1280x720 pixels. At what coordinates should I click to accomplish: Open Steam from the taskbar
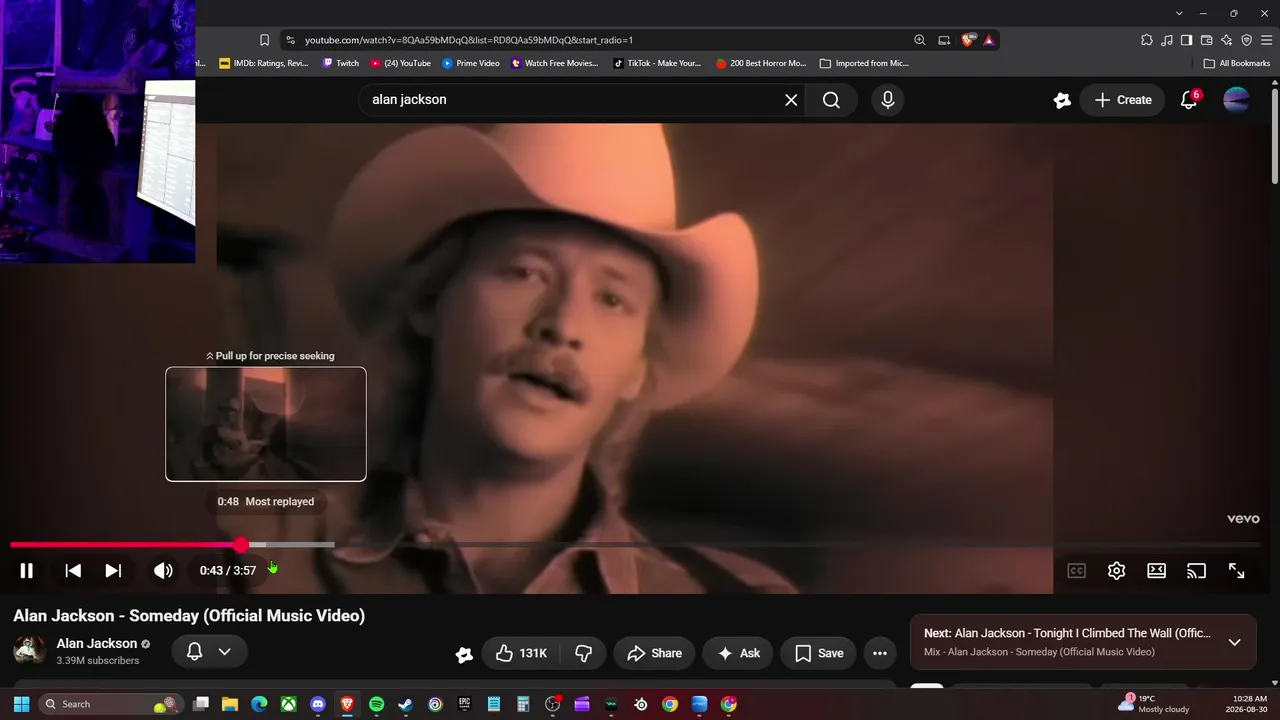coord(405,704)
